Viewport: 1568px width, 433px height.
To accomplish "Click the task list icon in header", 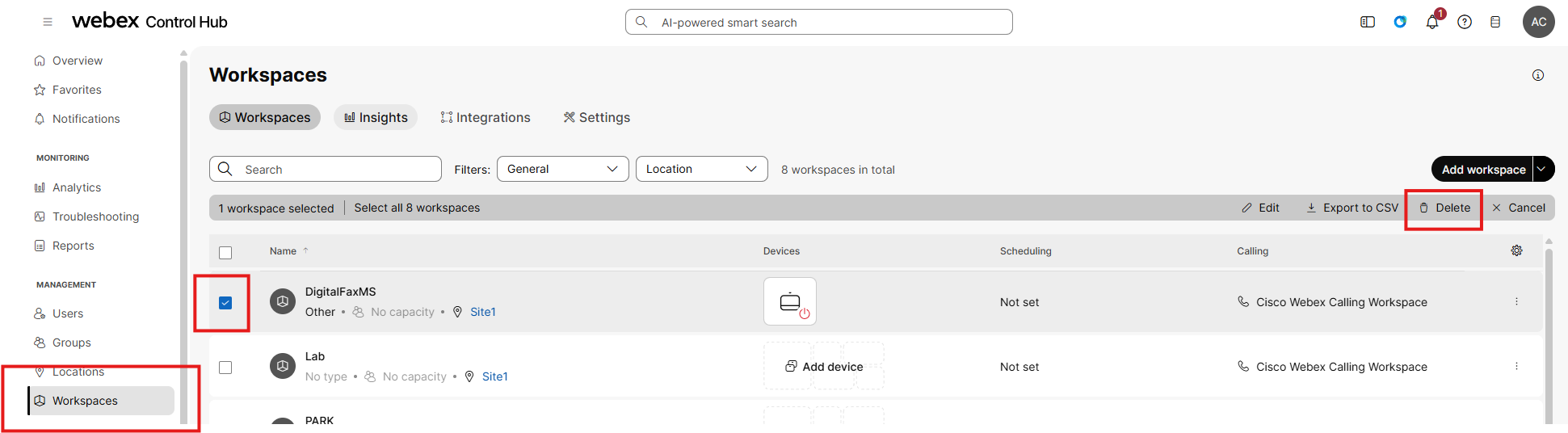I will click(1495, 22).
